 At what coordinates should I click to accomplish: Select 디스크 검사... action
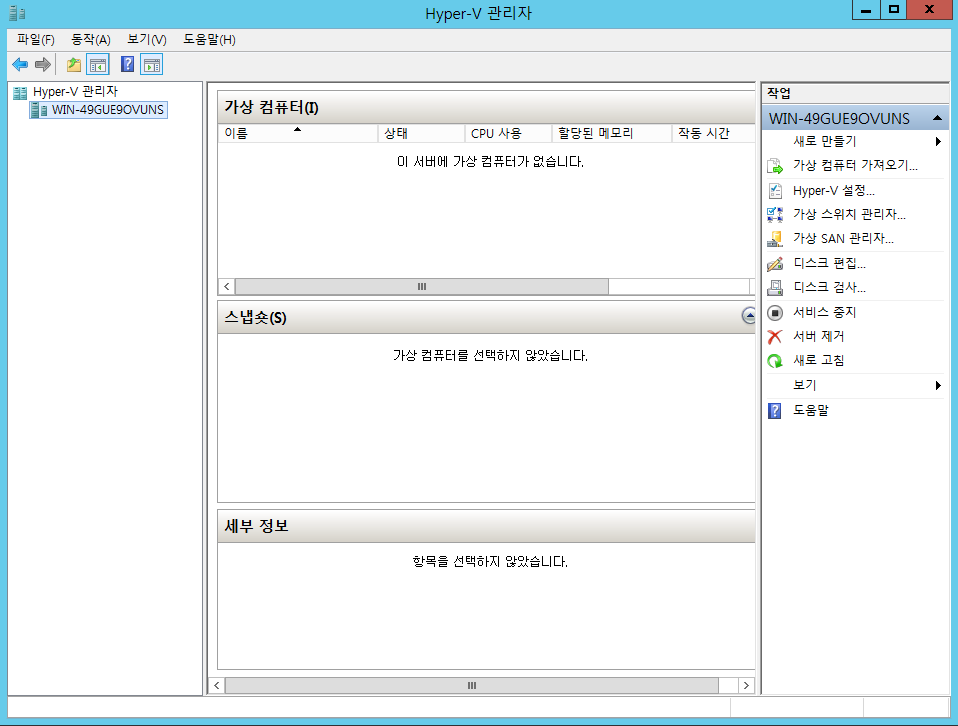pos(829,287)
